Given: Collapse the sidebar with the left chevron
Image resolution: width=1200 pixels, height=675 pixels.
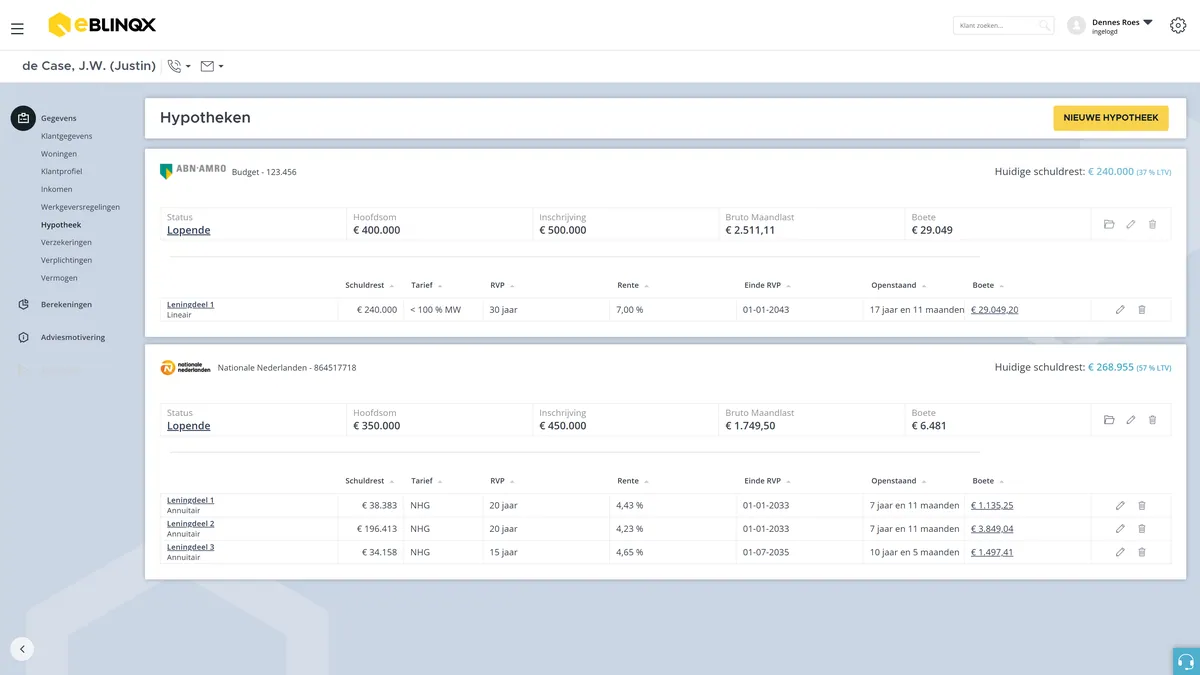Looking at the screenshot, I should (x=22, y=649).
